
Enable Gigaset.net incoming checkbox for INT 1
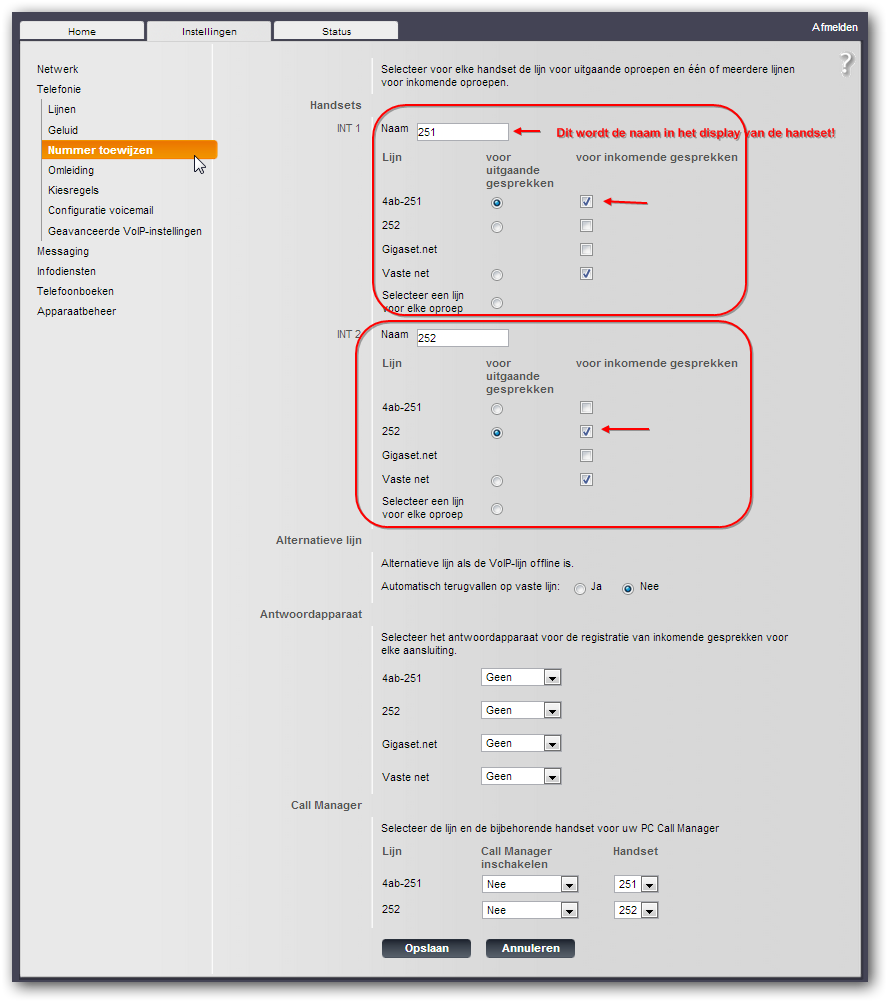[587, 250]
